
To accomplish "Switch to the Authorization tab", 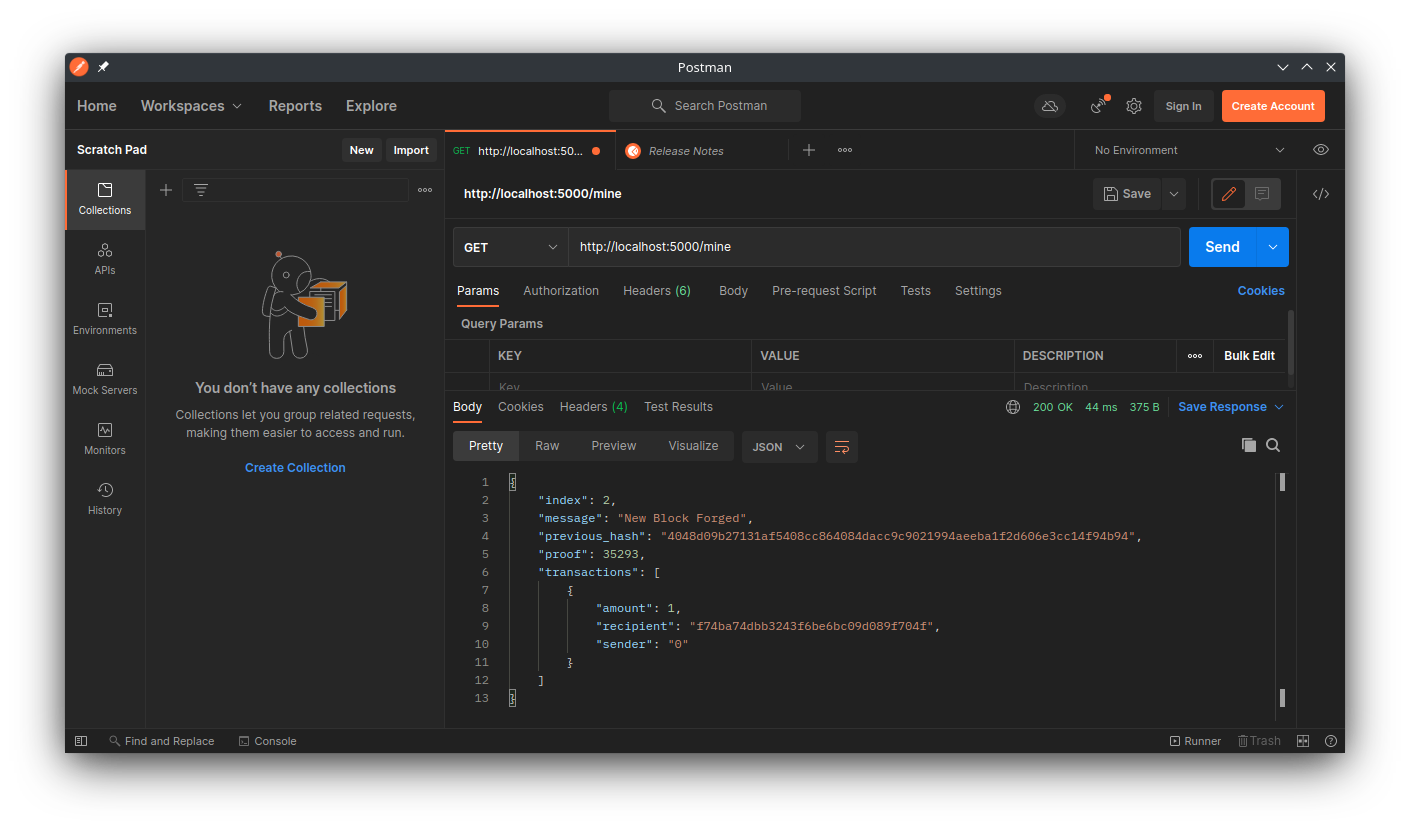I will click(560, 290).
